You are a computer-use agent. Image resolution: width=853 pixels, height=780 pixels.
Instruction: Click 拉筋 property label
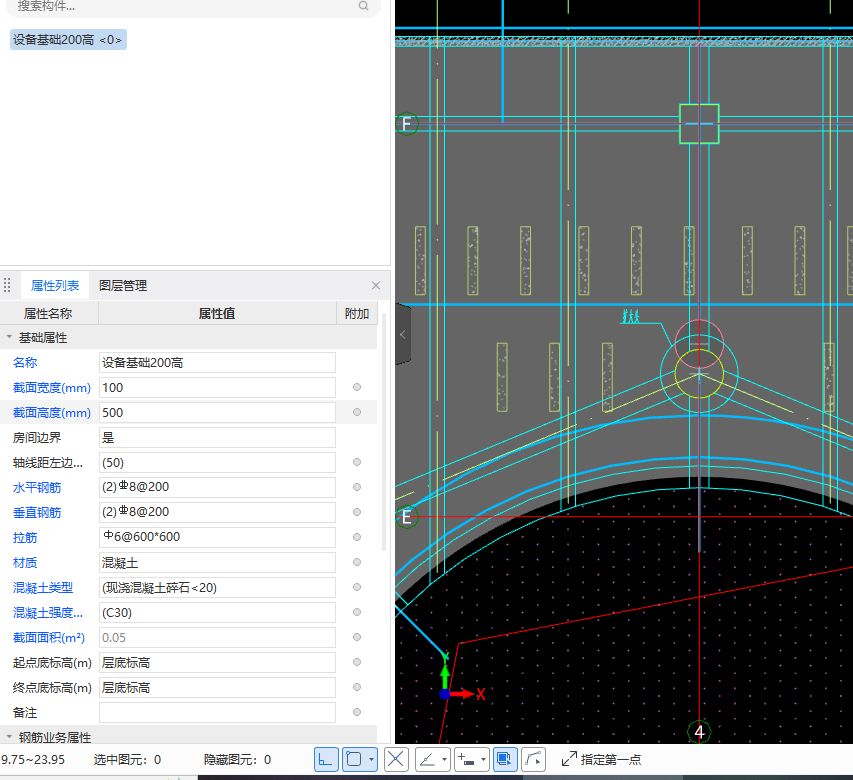[25, 538]
